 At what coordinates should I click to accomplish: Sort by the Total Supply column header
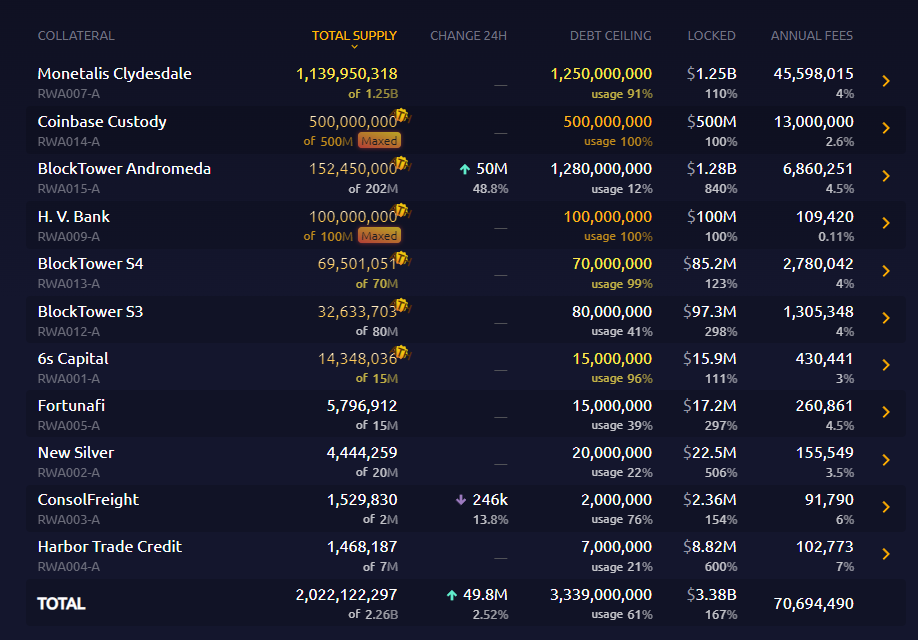[354, 36]
